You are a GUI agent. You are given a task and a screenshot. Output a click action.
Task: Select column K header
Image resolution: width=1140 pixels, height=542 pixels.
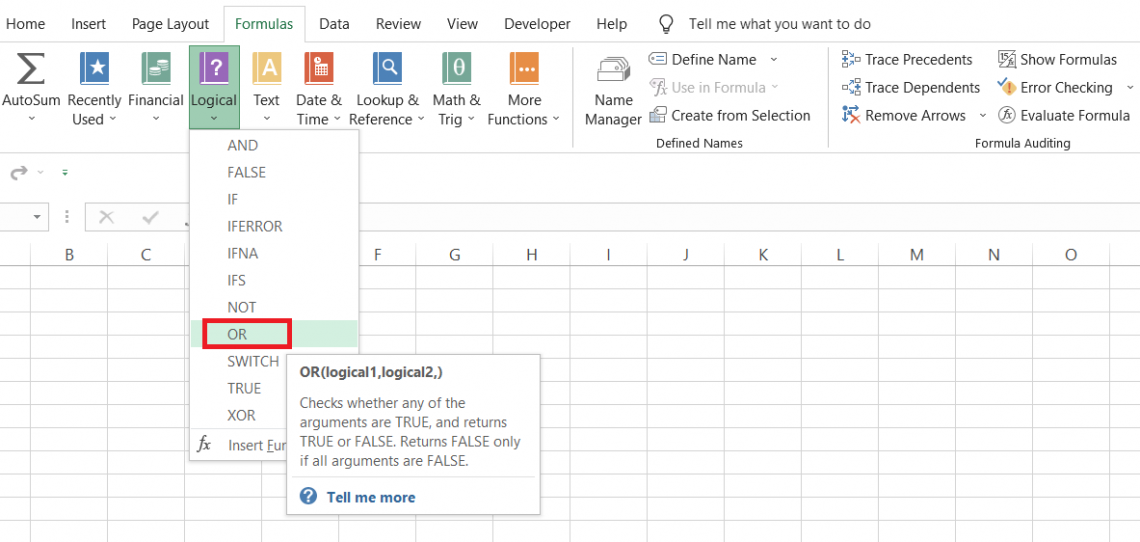click(x=763, y=255)
